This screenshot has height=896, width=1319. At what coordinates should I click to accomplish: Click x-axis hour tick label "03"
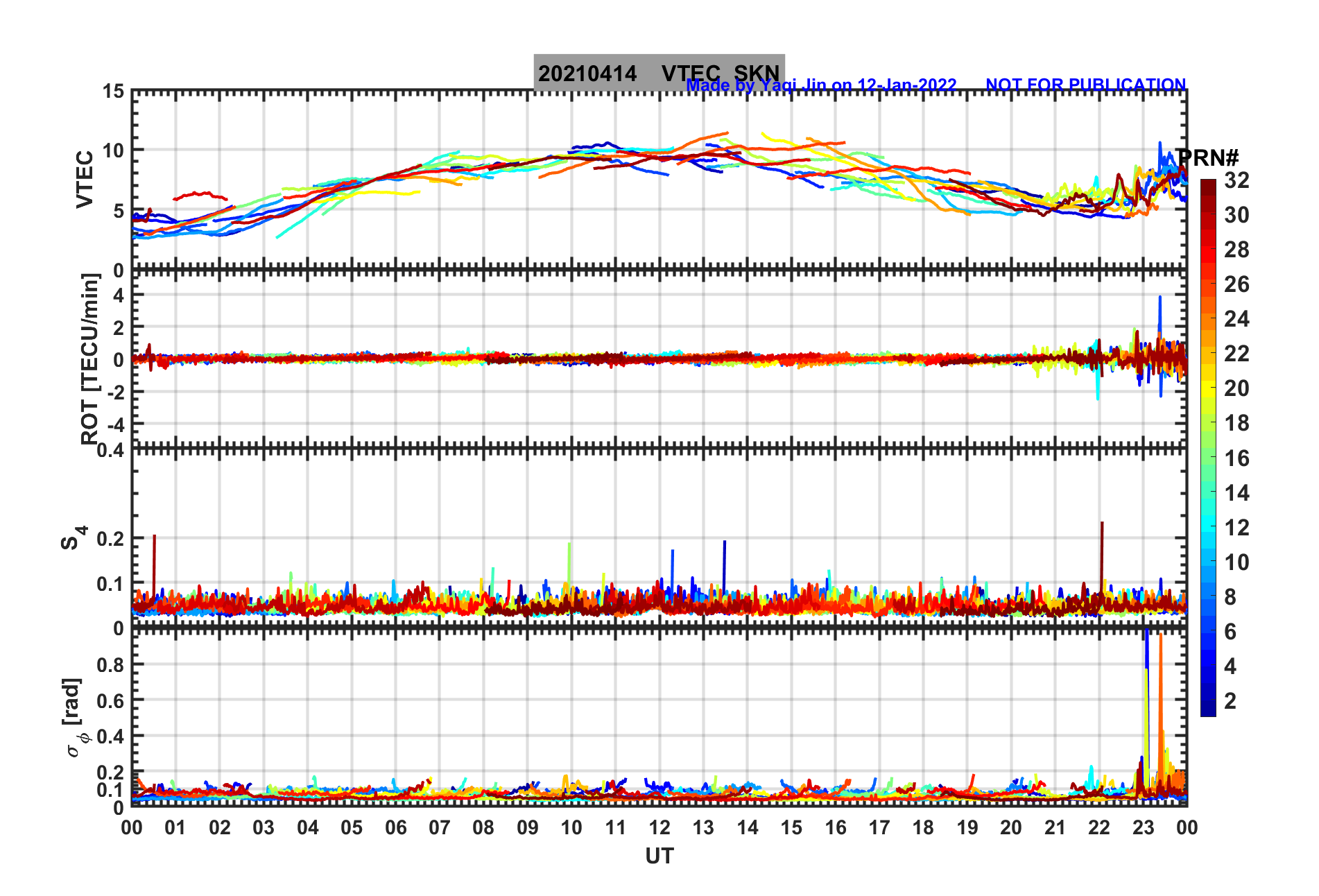264,827
